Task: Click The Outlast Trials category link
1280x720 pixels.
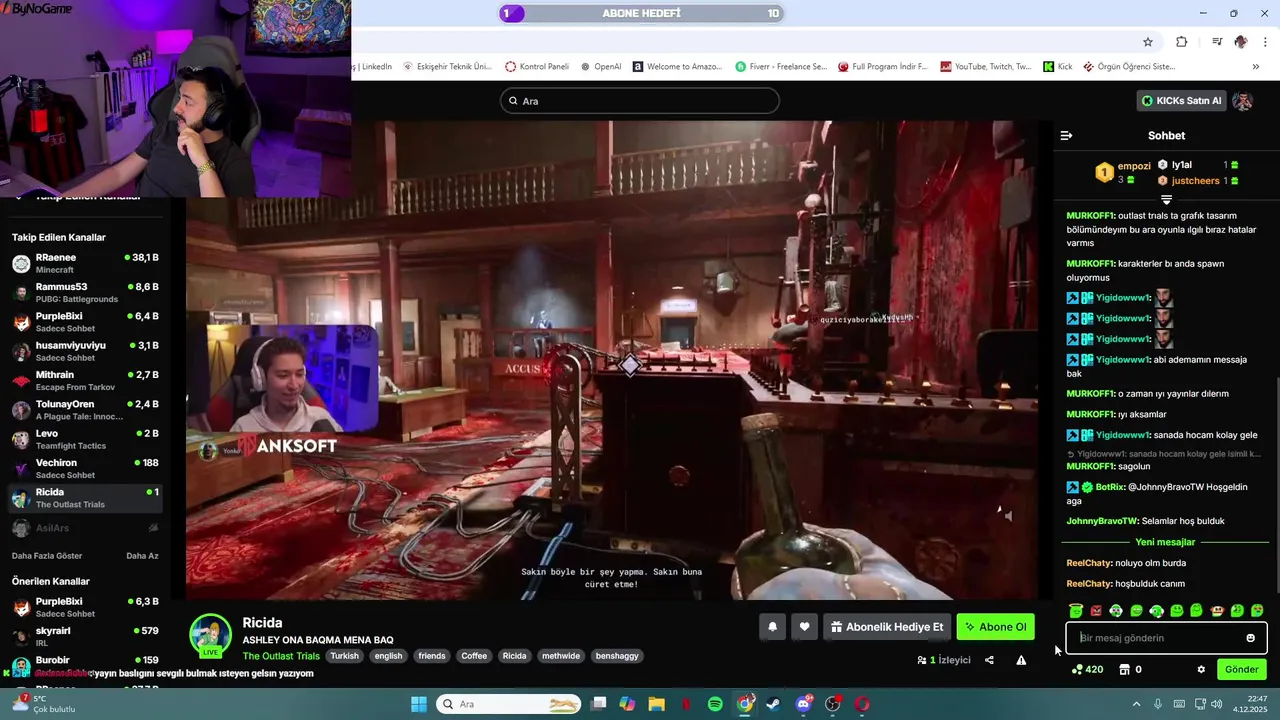Action: (281, 656)
